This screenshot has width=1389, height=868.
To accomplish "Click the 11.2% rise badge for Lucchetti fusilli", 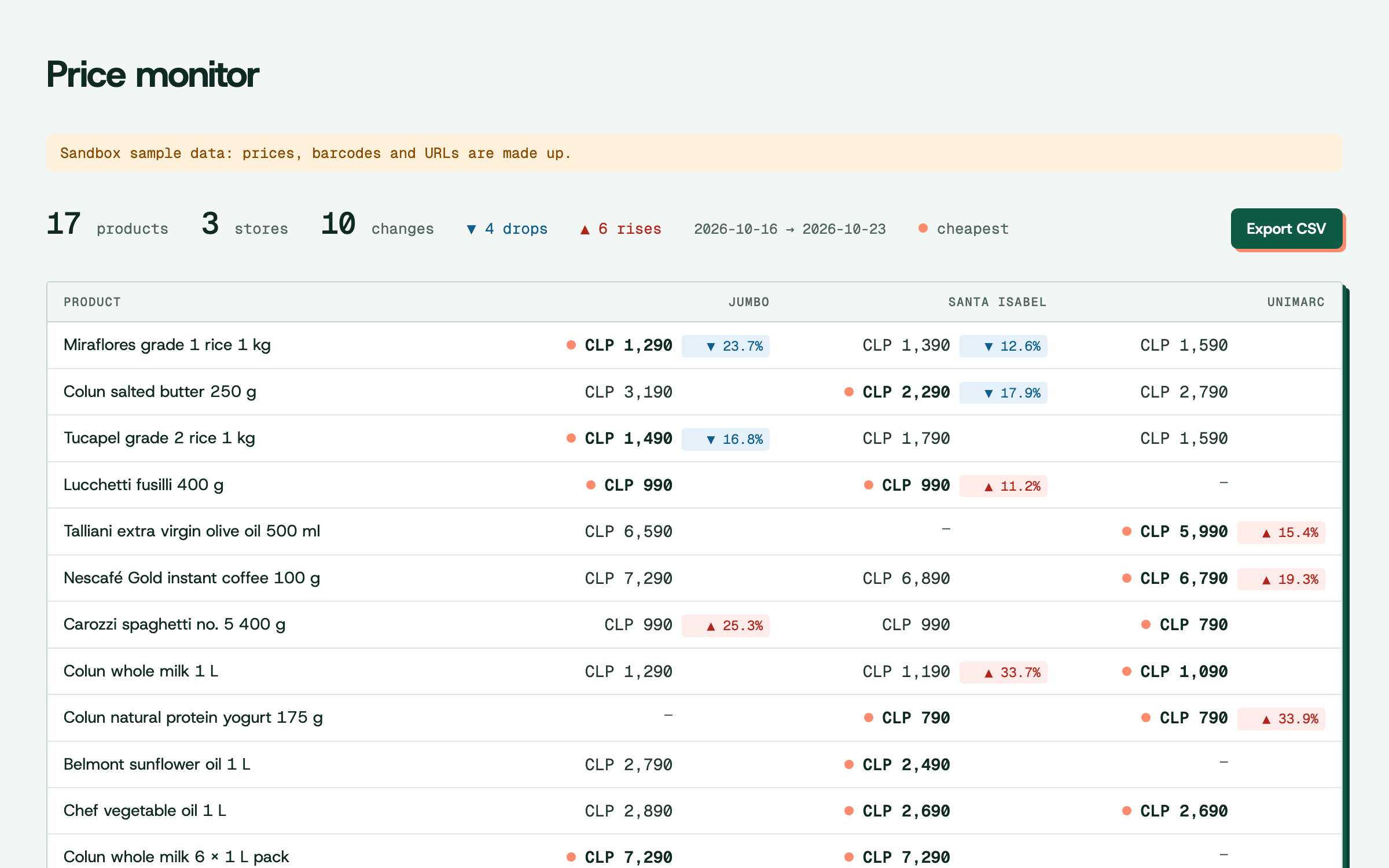I will (x=1004, y=486).
